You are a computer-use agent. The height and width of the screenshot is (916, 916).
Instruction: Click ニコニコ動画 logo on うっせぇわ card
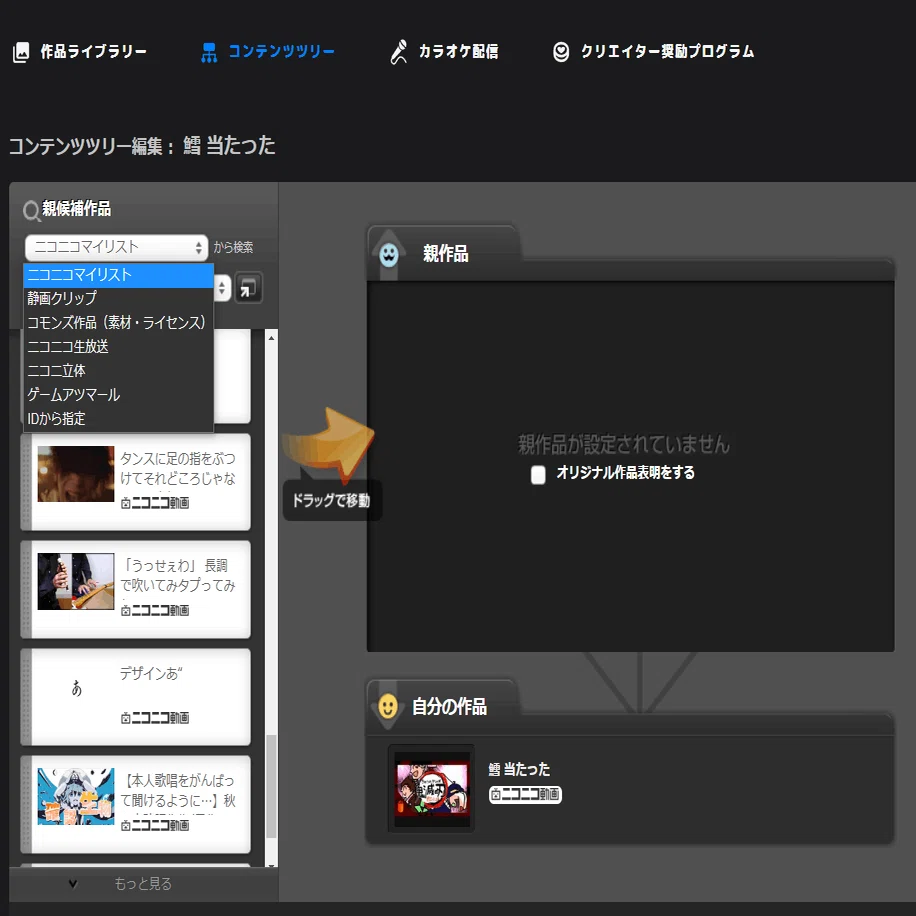pos(155,610)
